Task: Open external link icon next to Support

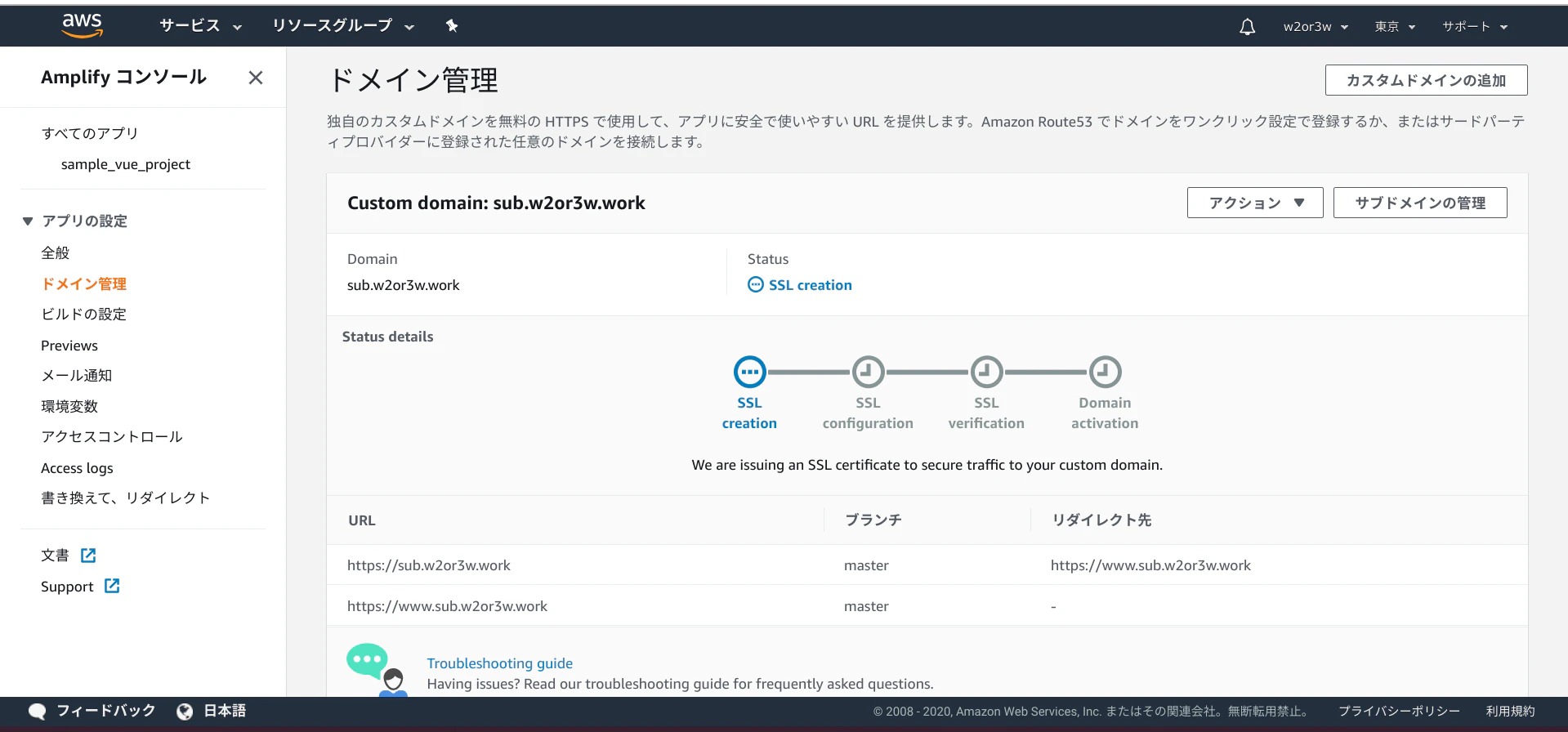Action: 112,586
